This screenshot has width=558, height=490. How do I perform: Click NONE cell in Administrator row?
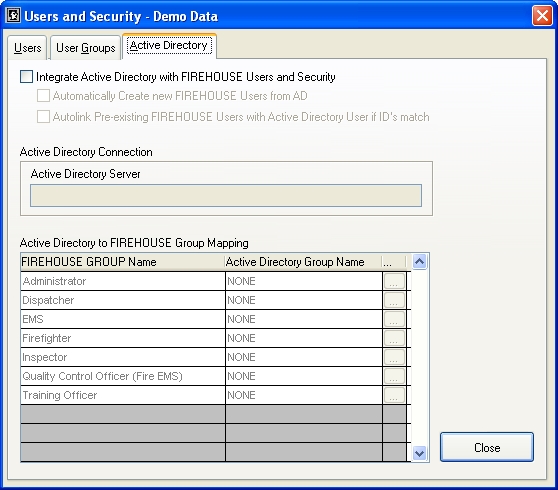pos(304,281)
